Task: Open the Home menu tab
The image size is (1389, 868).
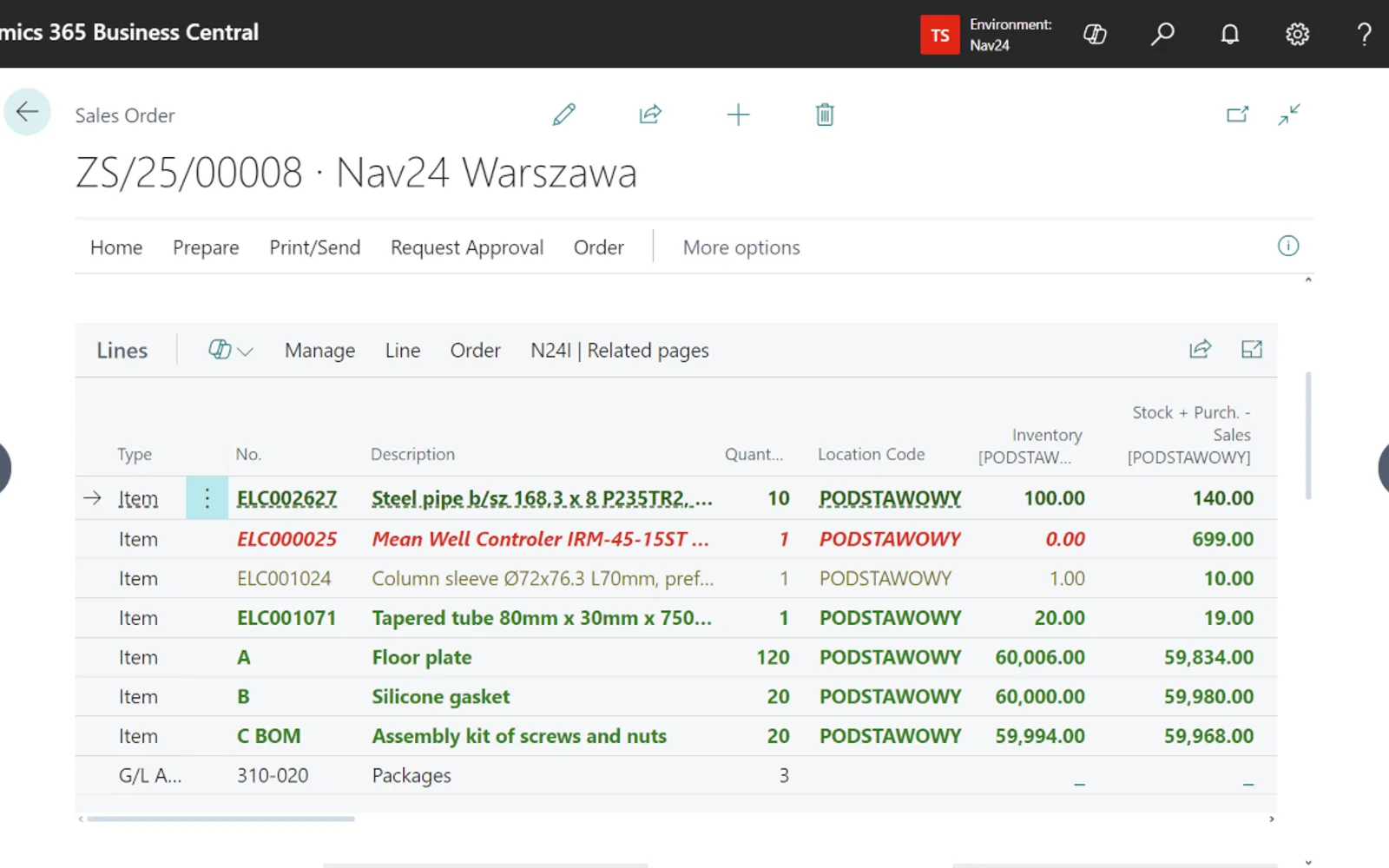Action: coord(116,247)
